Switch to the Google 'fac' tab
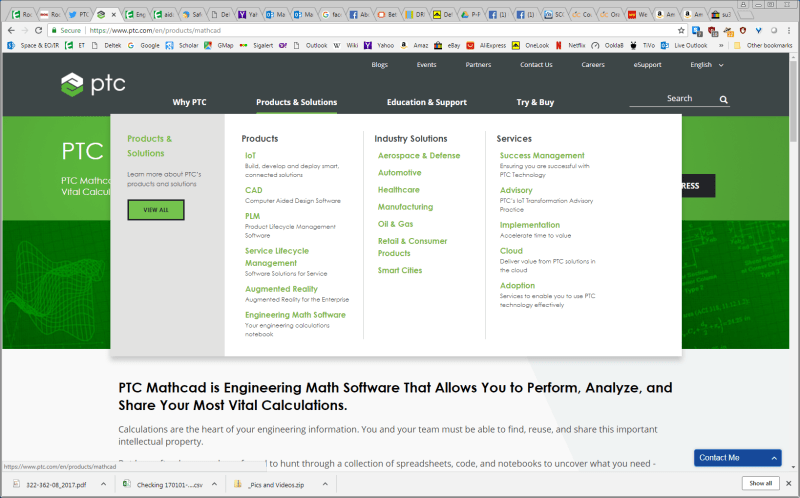Viewport: 800px width, 498px height. (x=332, y=14)
